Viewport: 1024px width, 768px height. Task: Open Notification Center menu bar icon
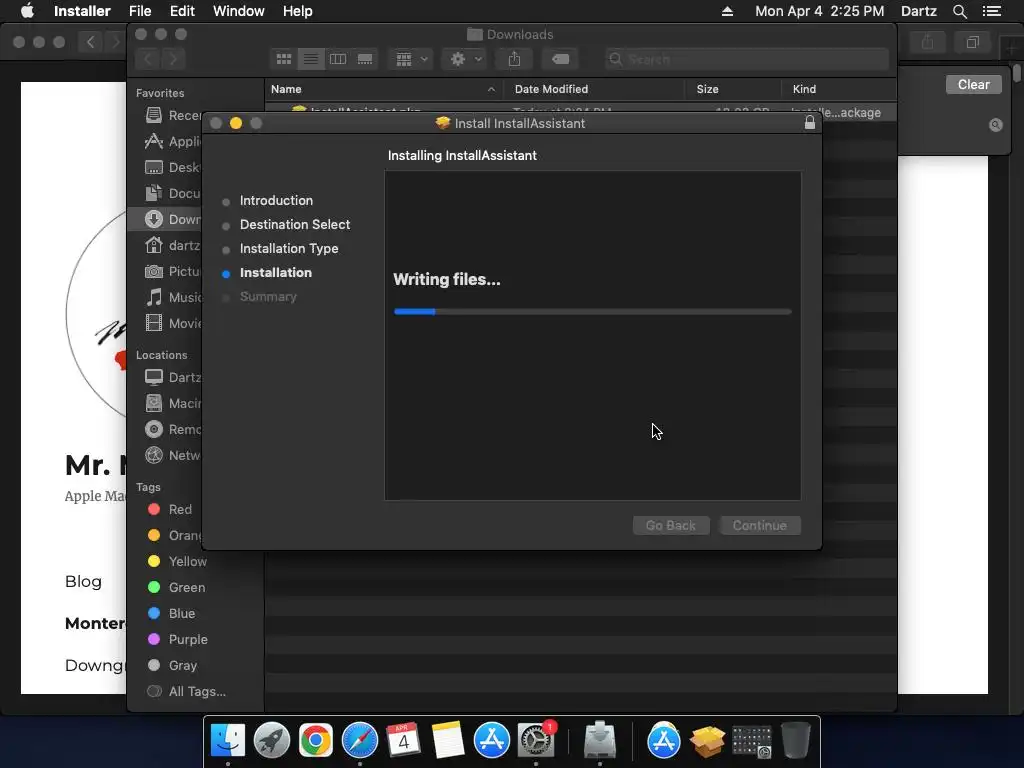pos(992,11)
